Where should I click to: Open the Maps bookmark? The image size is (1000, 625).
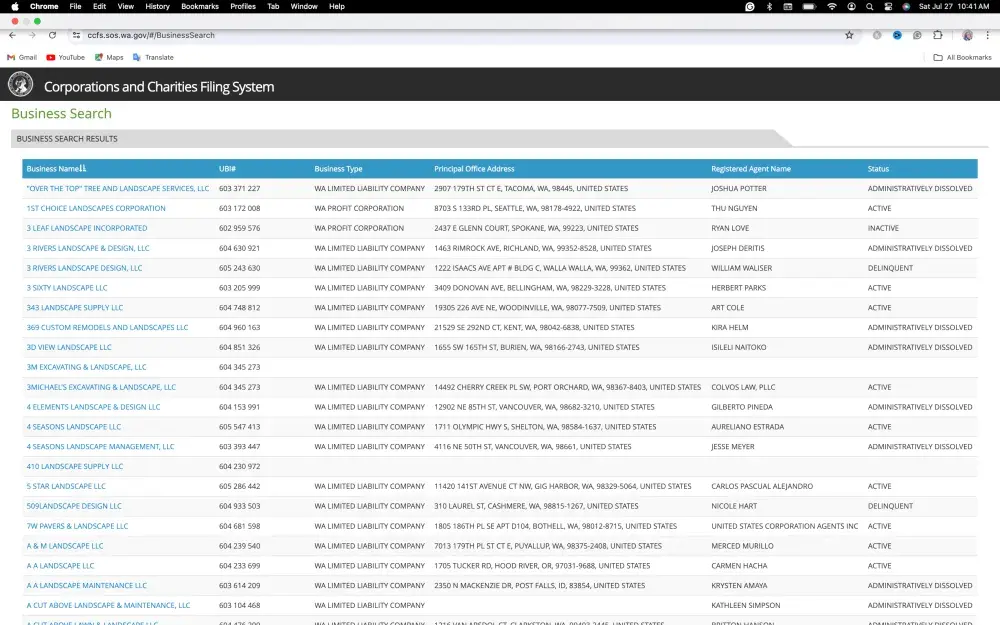[x=109, y=57]
